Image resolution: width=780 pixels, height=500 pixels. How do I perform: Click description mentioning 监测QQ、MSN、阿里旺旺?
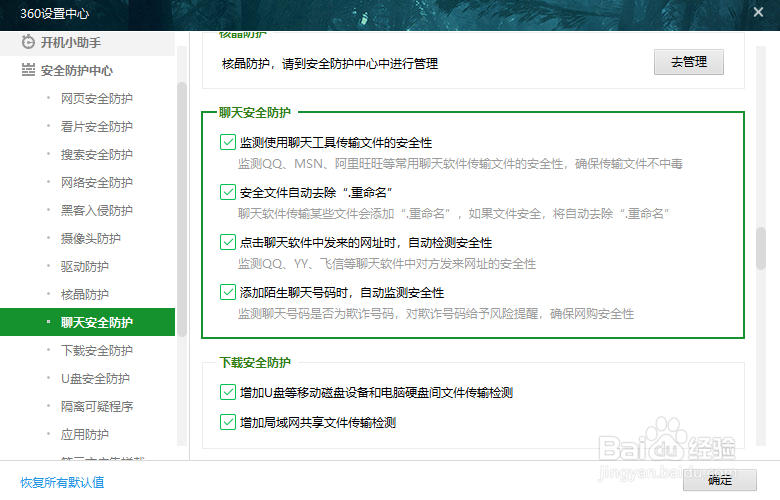(x=460, y=163)
